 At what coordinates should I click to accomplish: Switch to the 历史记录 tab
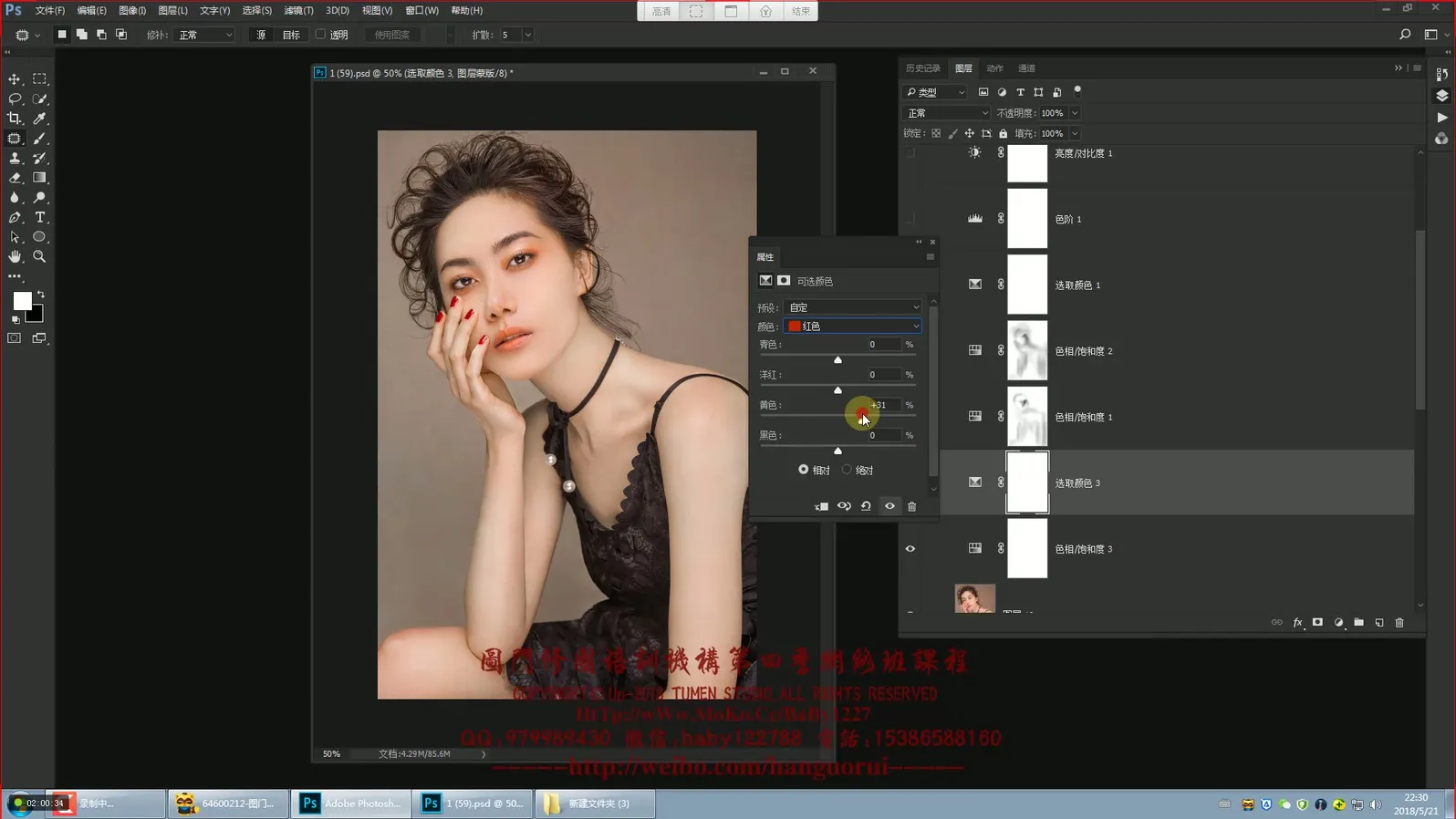922,68
